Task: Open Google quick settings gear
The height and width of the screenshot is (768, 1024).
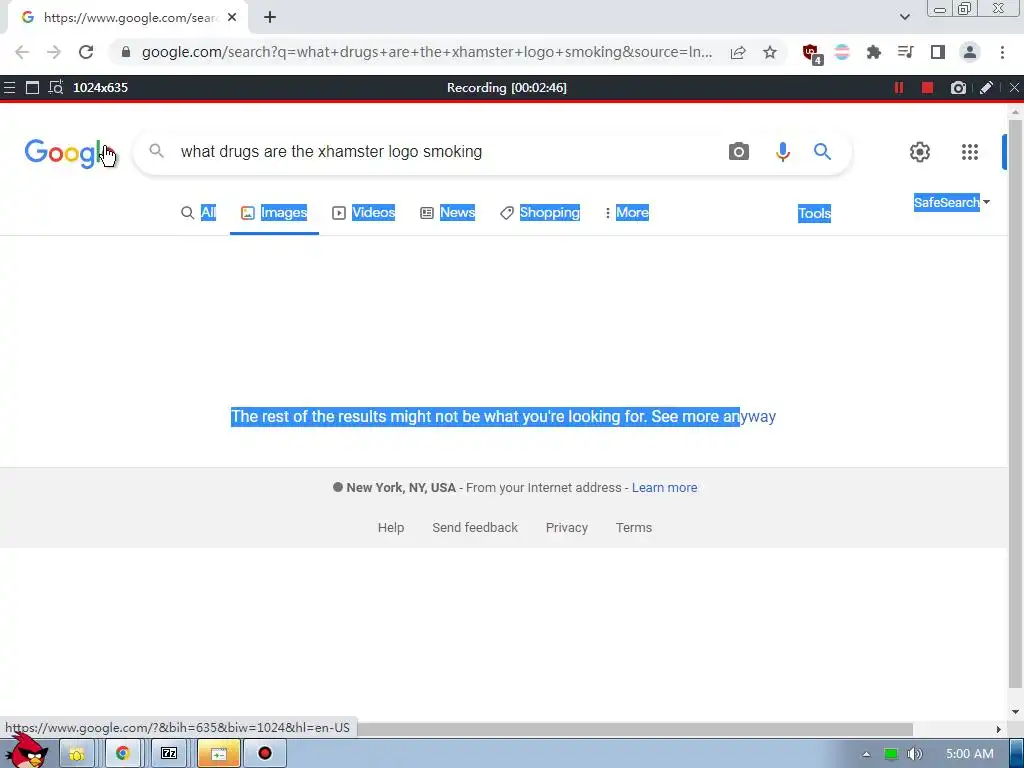Action: pyautogui.click(x=920, y=152)
